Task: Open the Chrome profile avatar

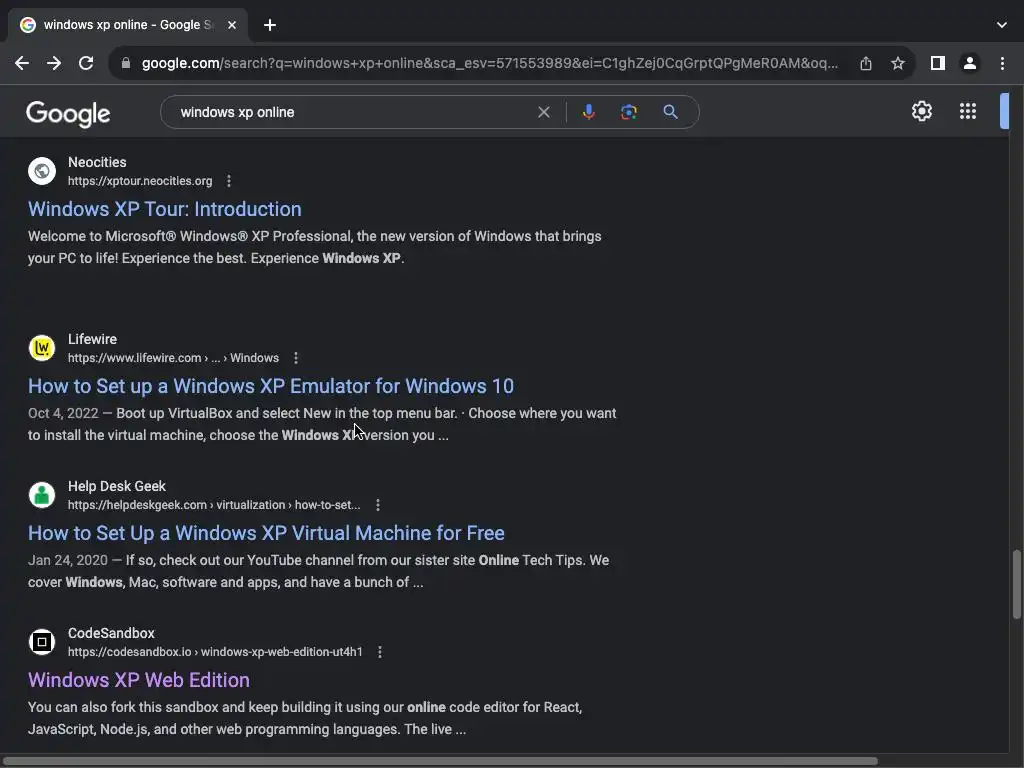Action: (x=970, y=63)
